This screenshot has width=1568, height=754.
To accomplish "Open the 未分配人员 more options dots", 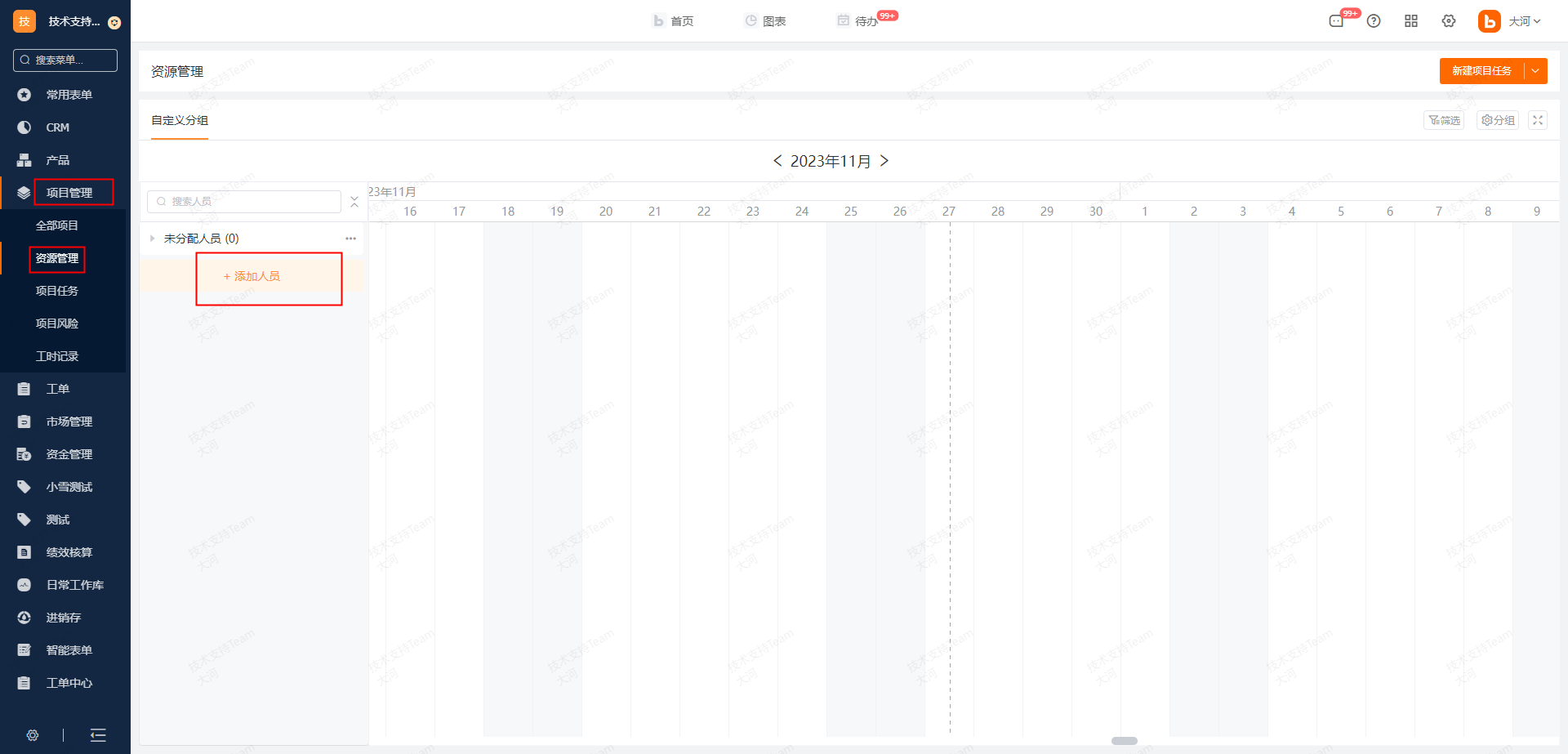I will (350, 239).
